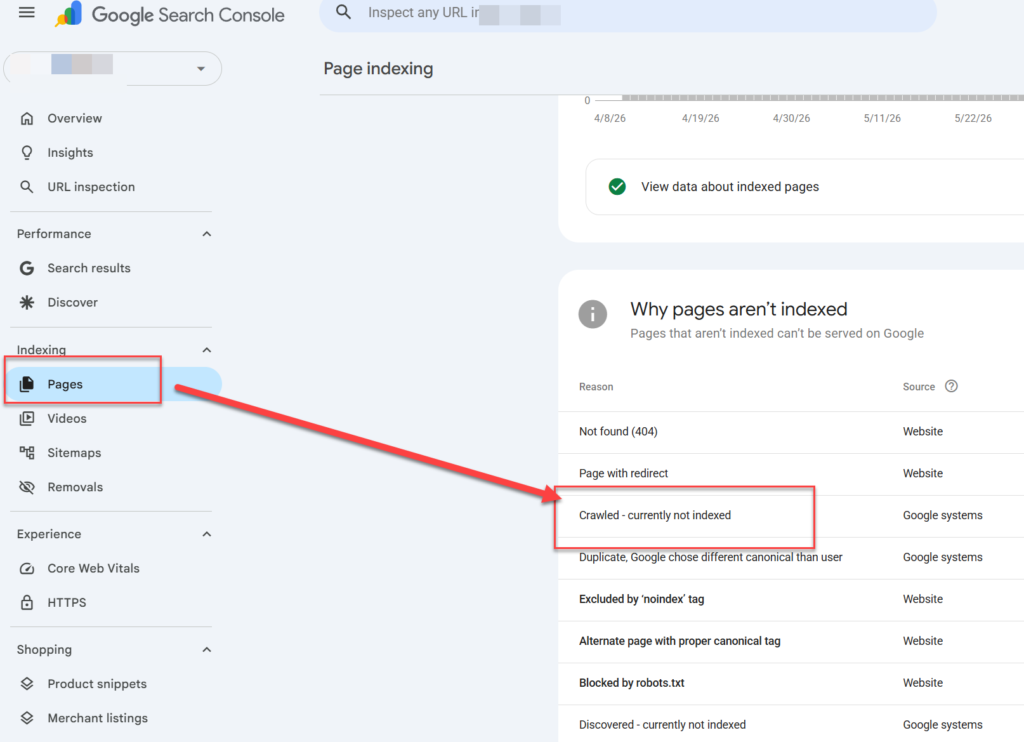Click the Reason column header
Screen dimensions: 1024x742
click(596, 387)
